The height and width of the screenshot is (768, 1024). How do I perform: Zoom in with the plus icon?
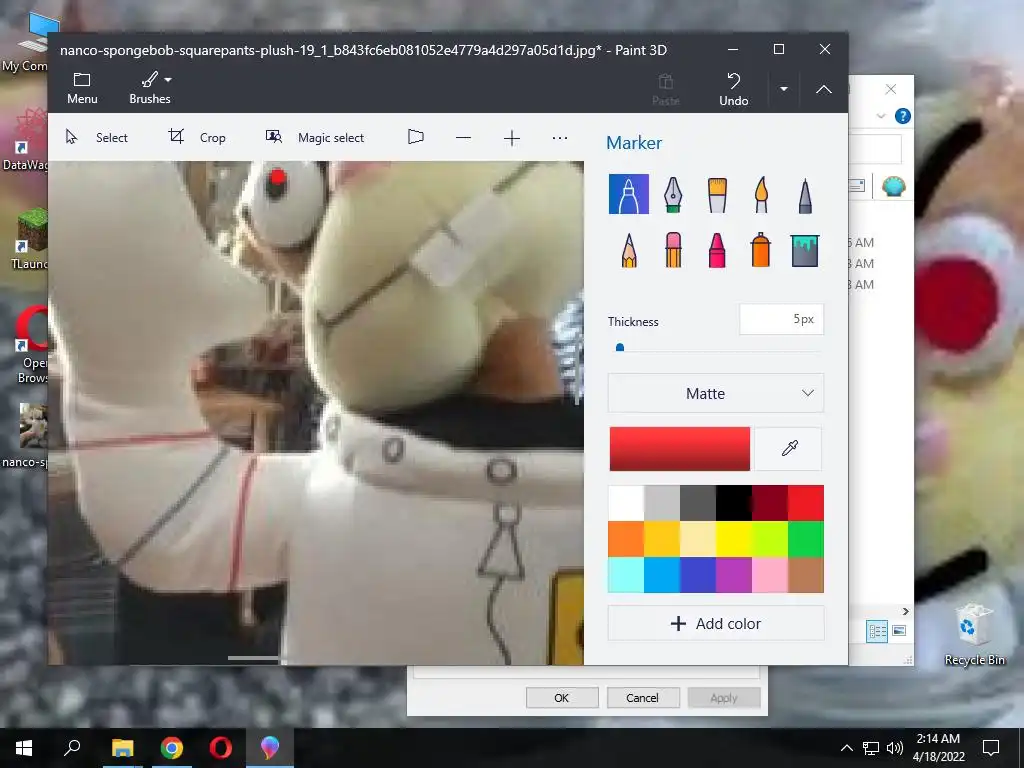(x=511, y=138)
